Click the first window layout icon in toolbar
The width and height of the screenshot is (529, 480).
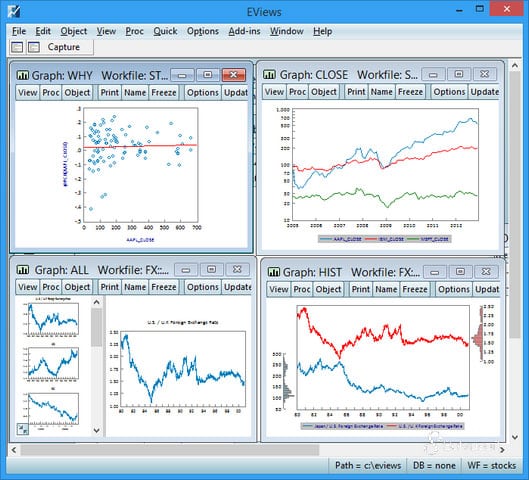point(17,47)
